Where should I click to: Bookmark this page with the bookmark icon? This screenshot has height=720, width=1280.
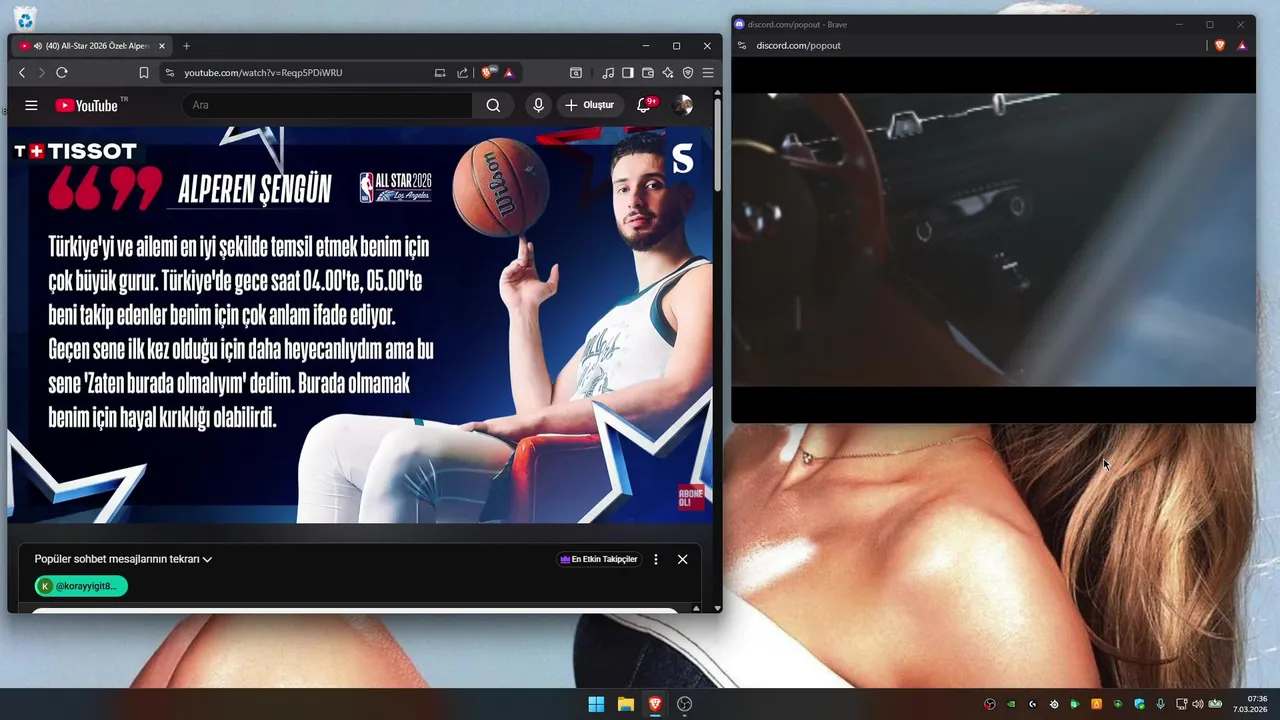click(x=144, y=73)
